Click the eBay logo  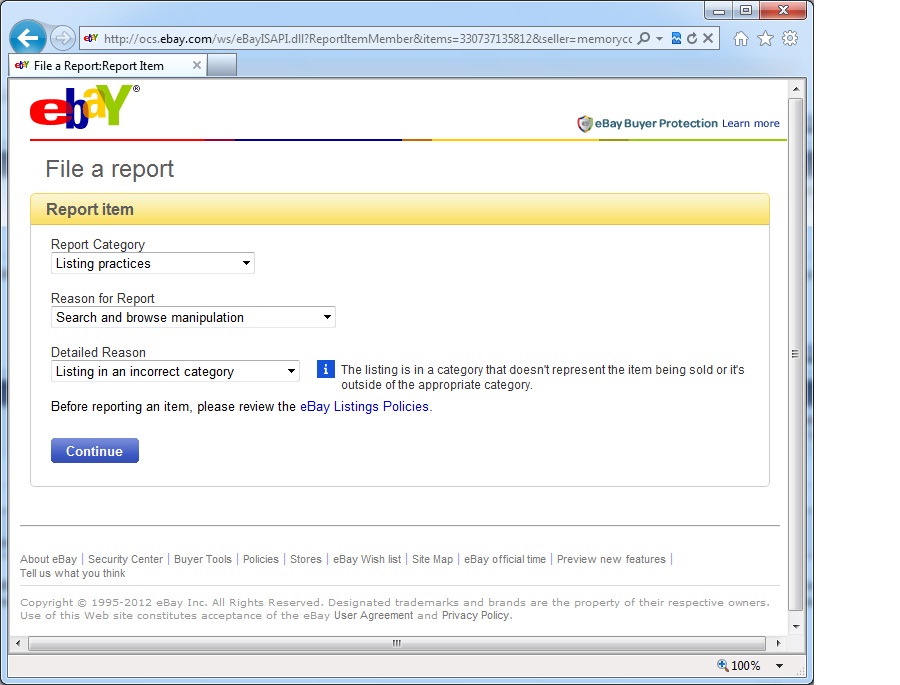point(84,107)
